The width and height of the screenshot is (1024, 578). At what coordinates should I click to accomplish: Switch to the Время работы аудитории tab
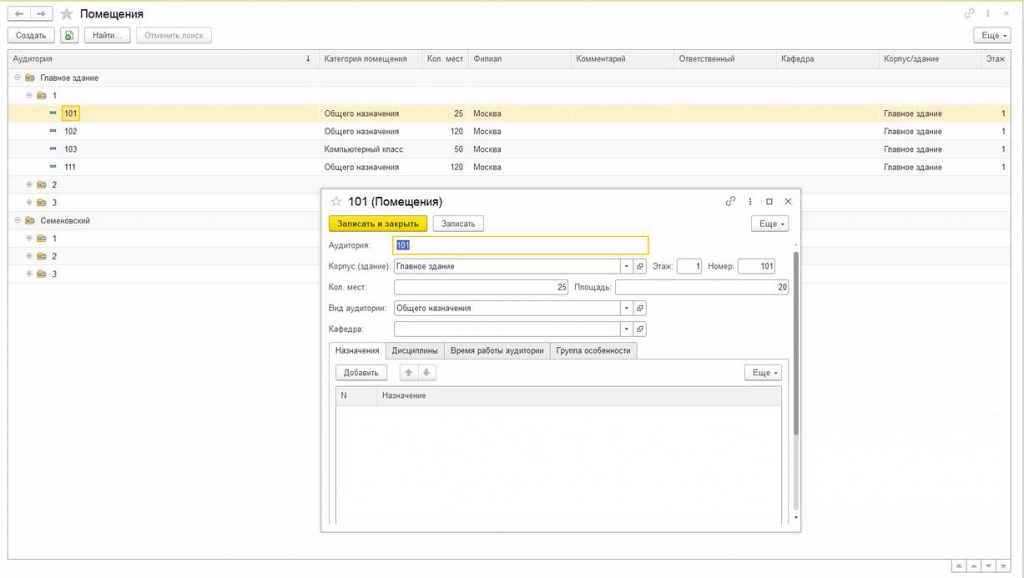pyautogui.click(x=497, y=351)
